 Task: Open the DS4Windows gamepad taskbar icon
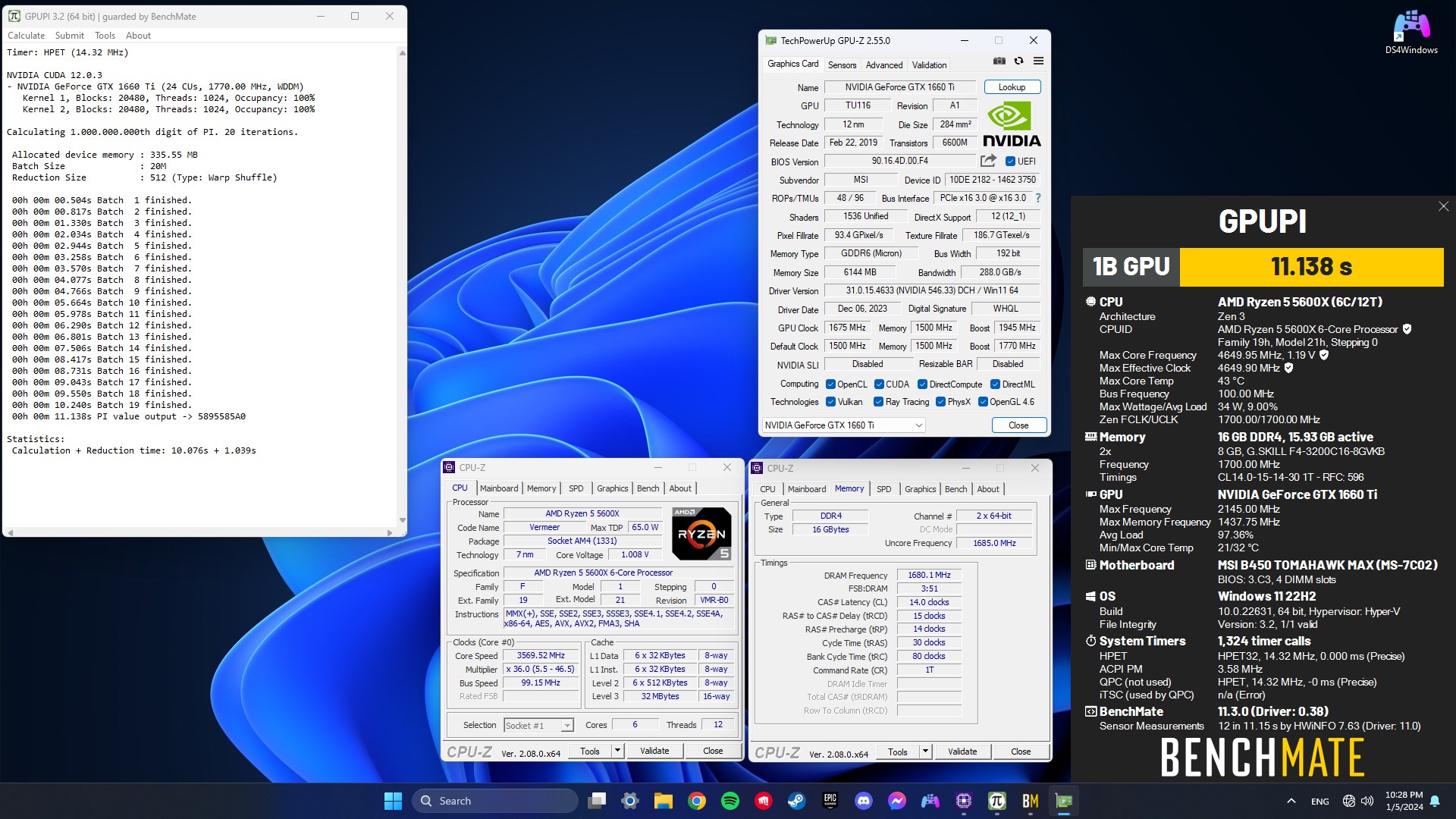point(930,801)
